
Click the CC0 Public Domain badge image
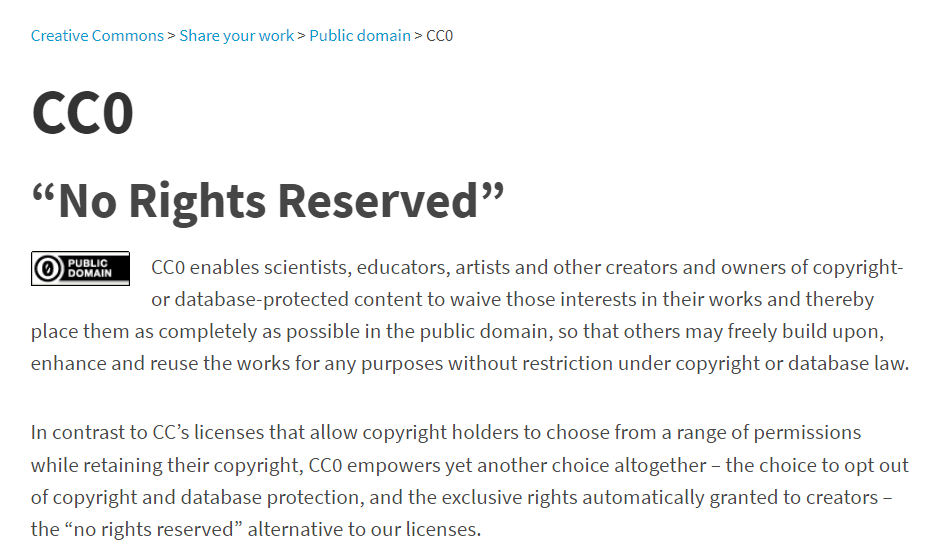(80, 268)
